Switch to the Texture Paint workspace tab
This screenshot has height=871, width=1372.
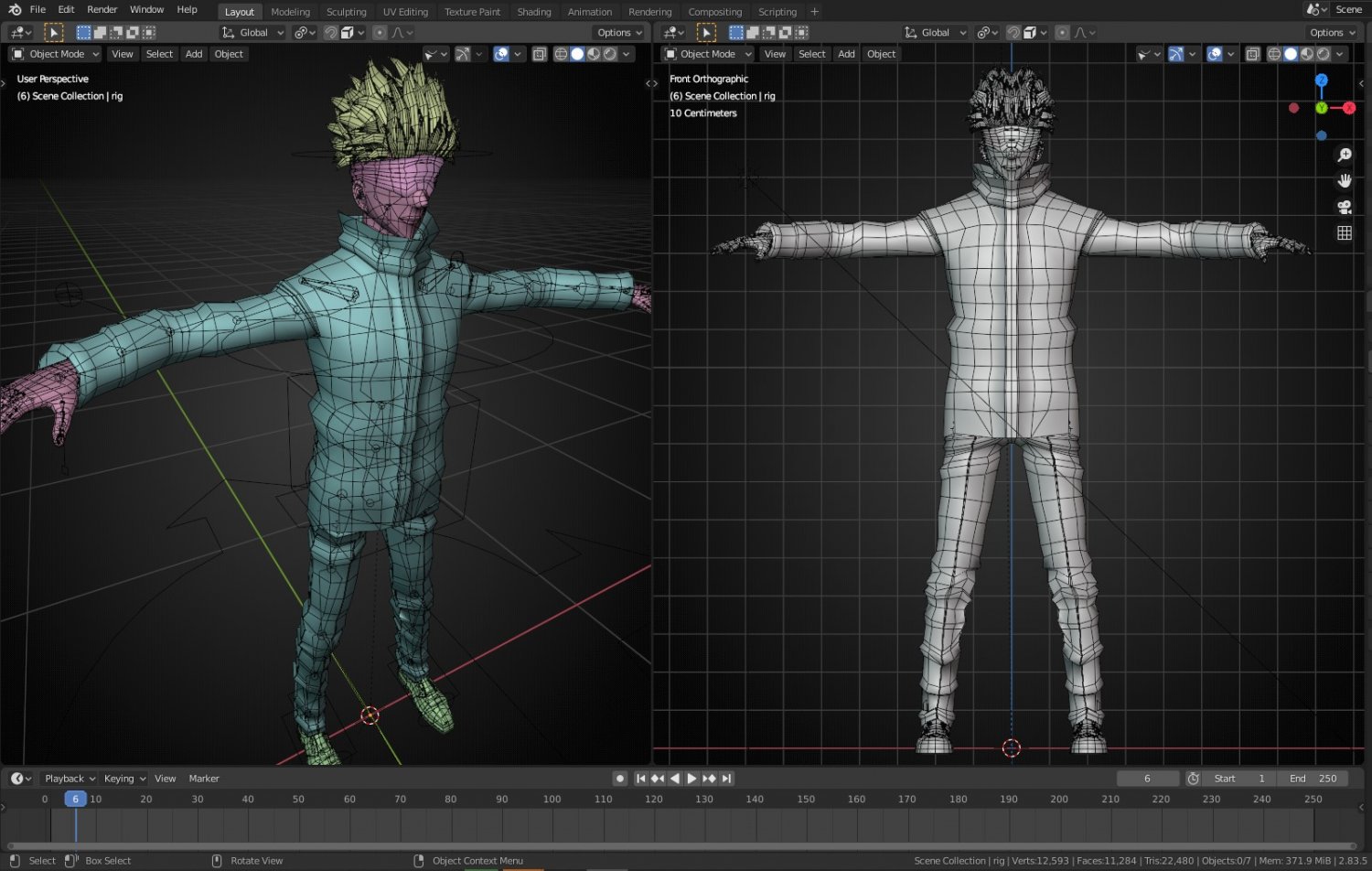tap(472, 12)
